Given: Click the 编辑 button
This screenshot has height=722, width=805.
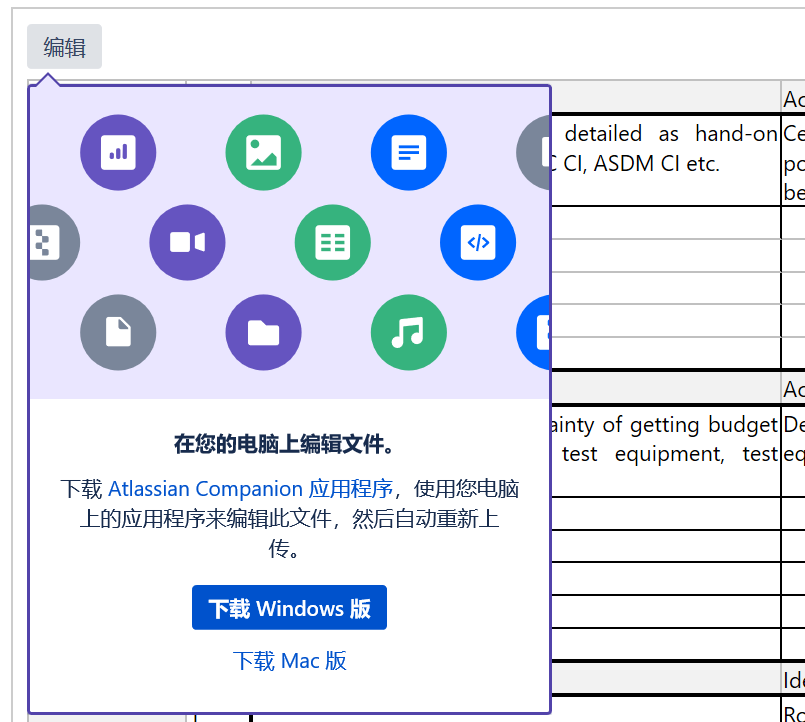Looking at the screenshot, I should click(x=64, y=47).
